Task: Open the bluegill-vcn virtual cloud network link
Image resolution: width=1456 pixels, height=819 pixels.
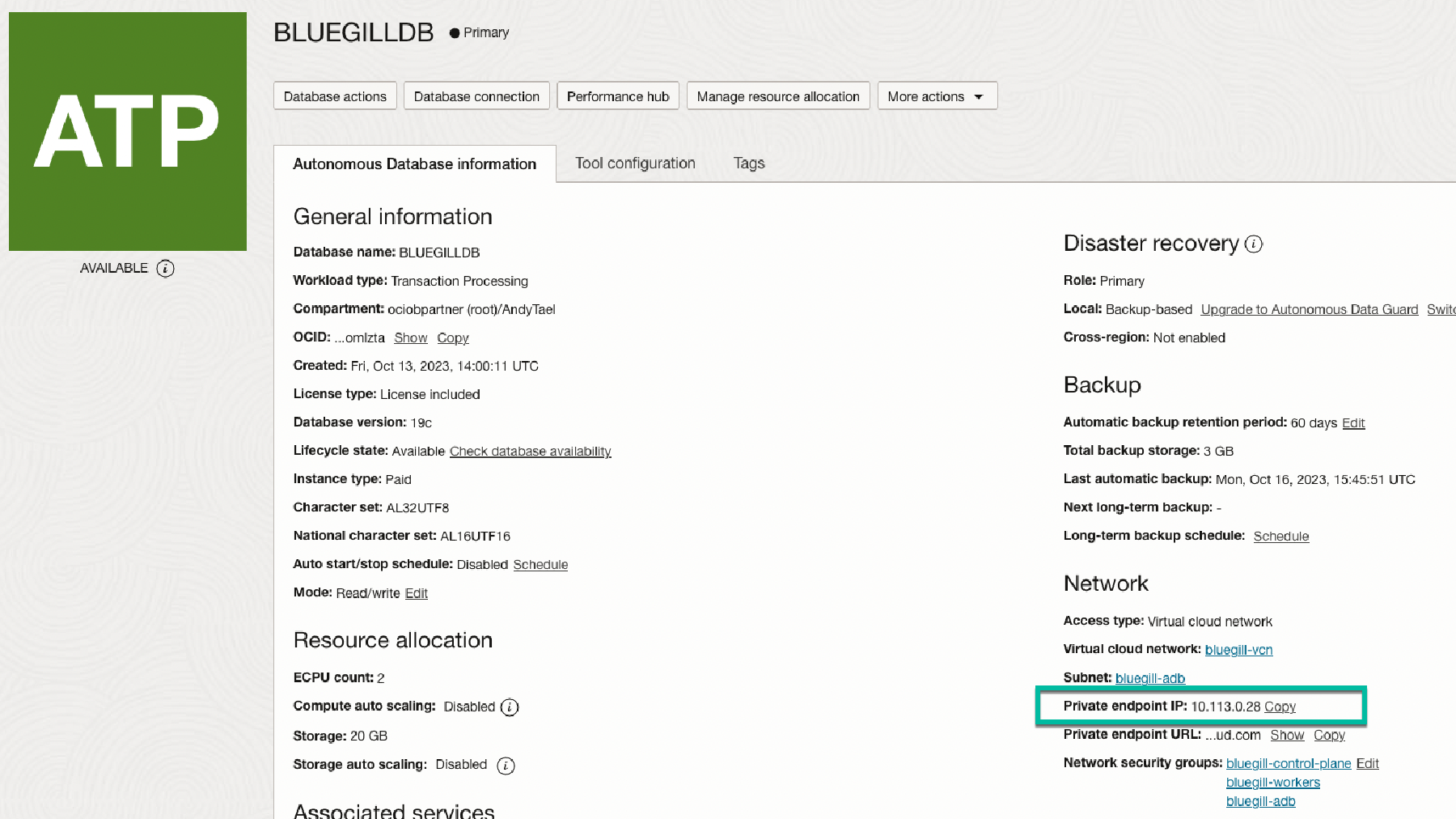Action: (1238, 650)
